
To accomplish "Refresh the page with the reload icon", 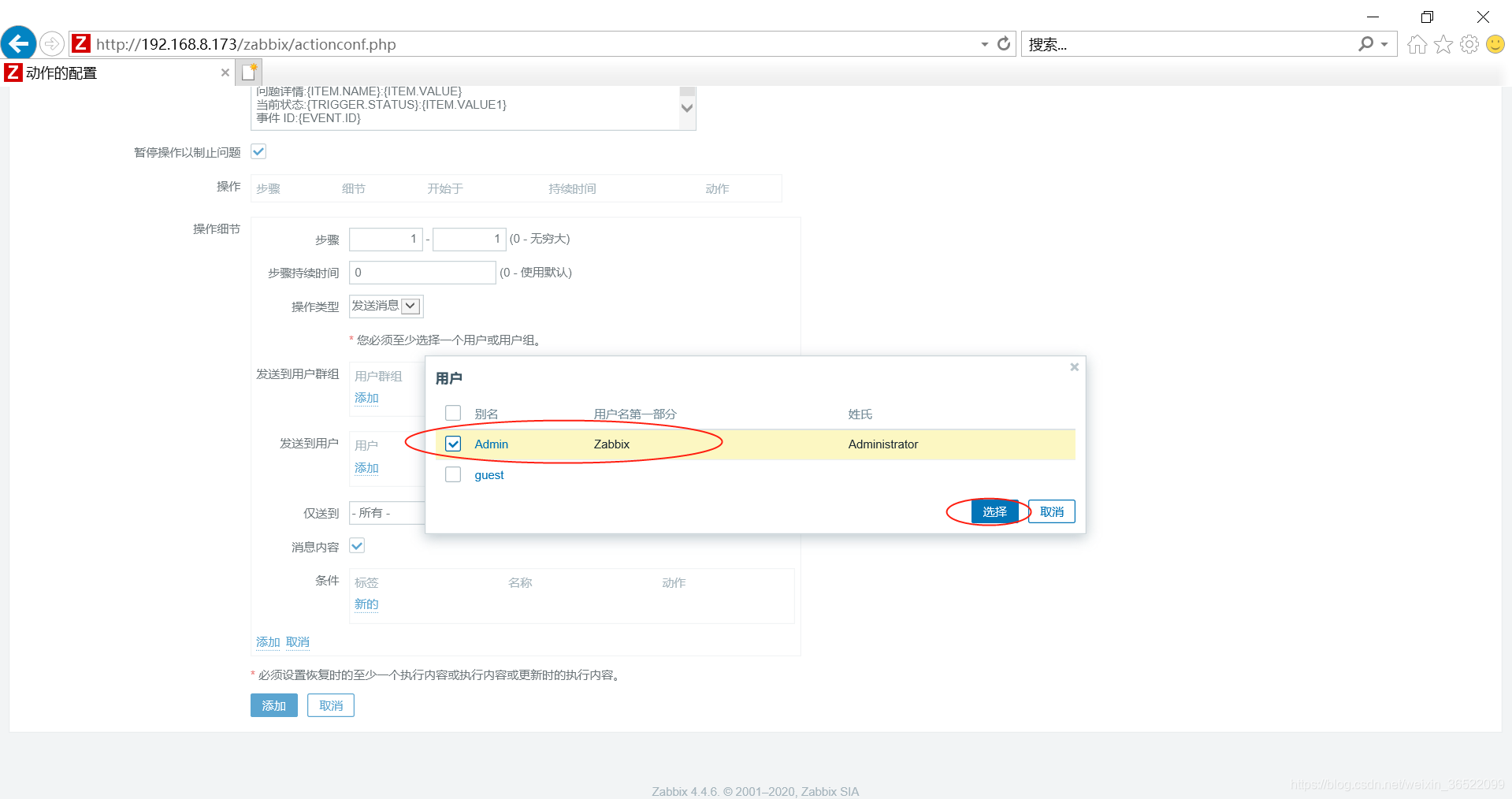I will click(1004, 44).
